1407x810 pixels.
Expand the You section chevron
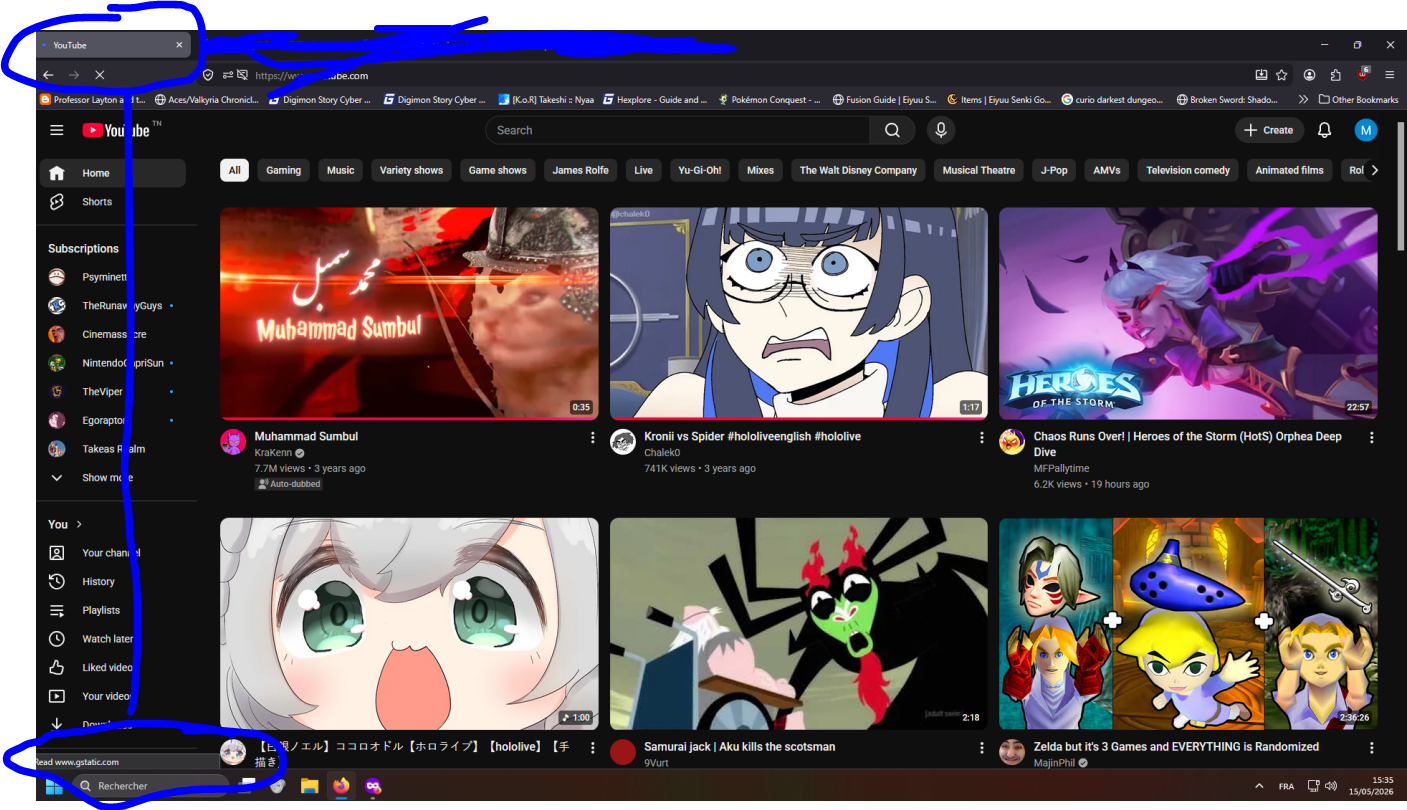click(79, 524)
